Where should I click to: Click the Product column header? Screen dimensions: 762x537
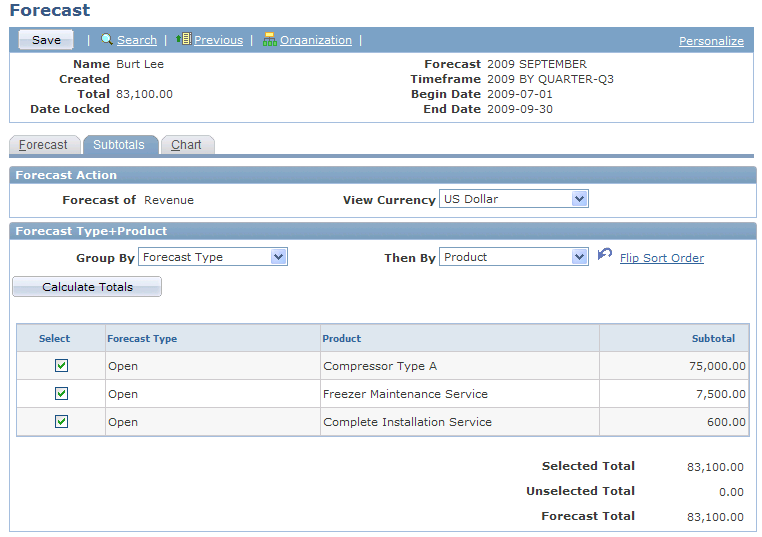tap(342, 338)
